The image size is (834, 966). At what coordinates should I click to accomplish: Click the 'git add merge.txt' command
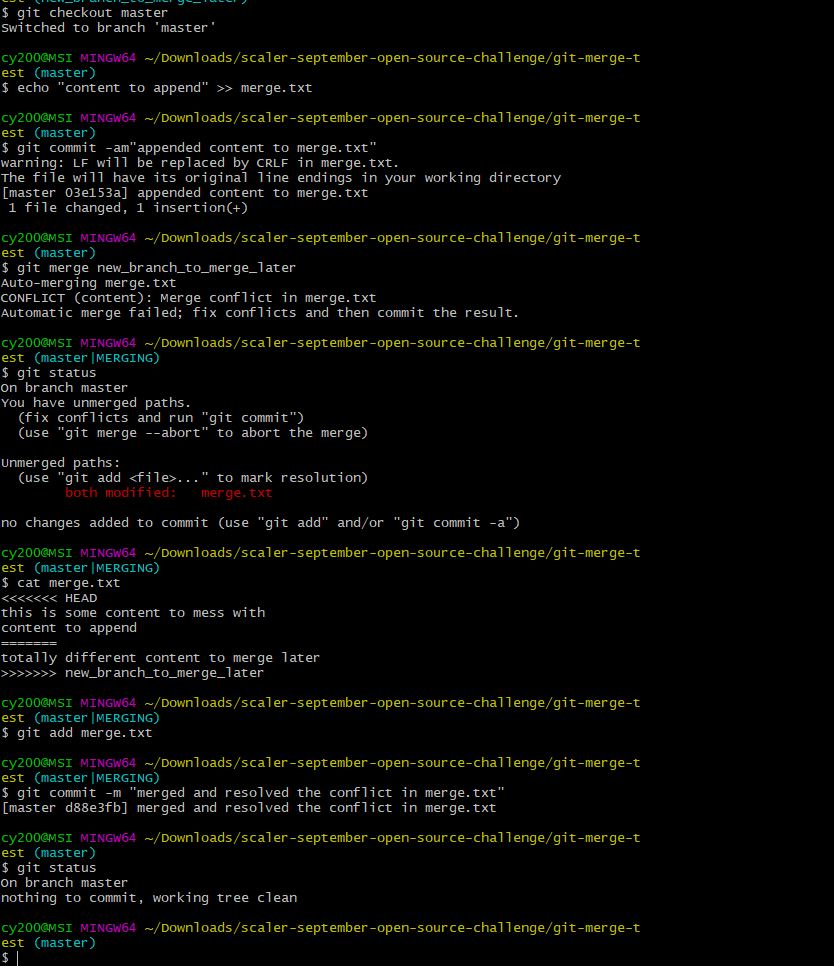[x=76, y=733]
